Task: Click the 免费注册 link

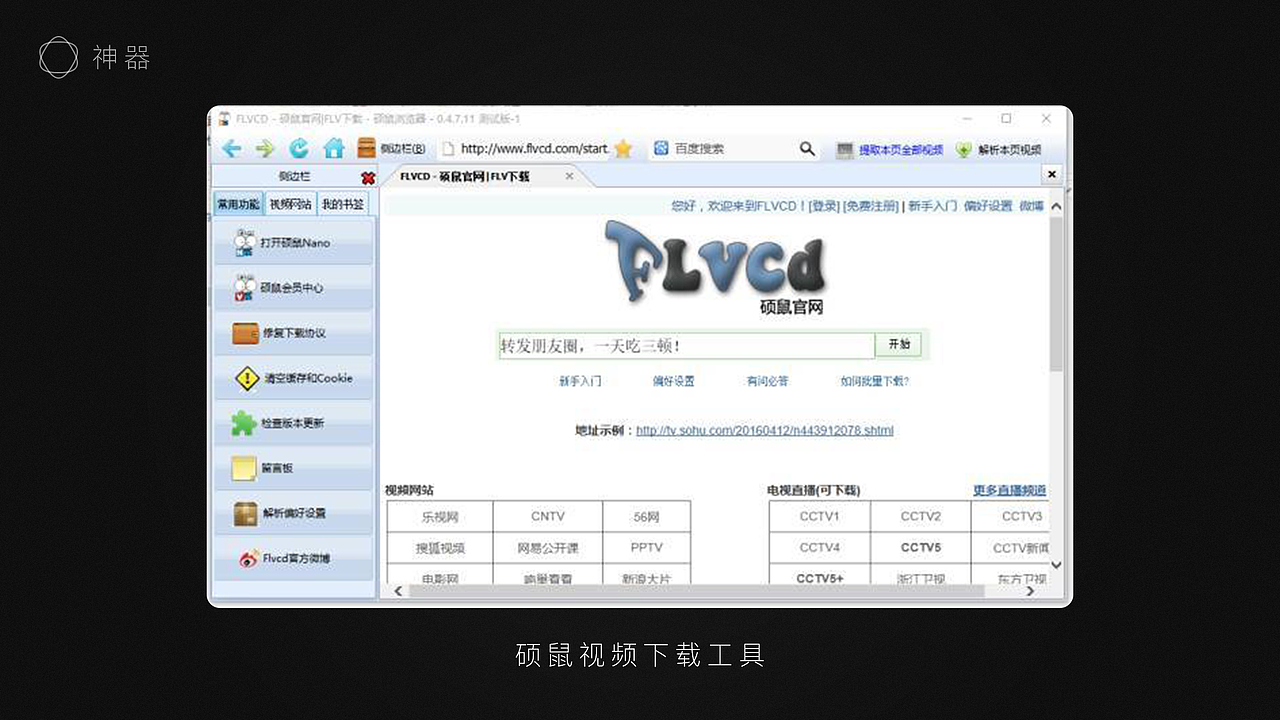Action: pos(871,206)
